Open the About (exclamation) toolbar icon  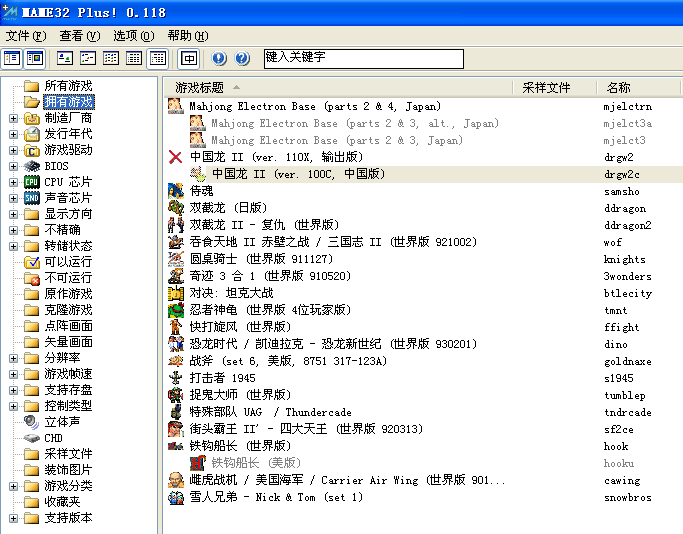[x=219, y=58]
